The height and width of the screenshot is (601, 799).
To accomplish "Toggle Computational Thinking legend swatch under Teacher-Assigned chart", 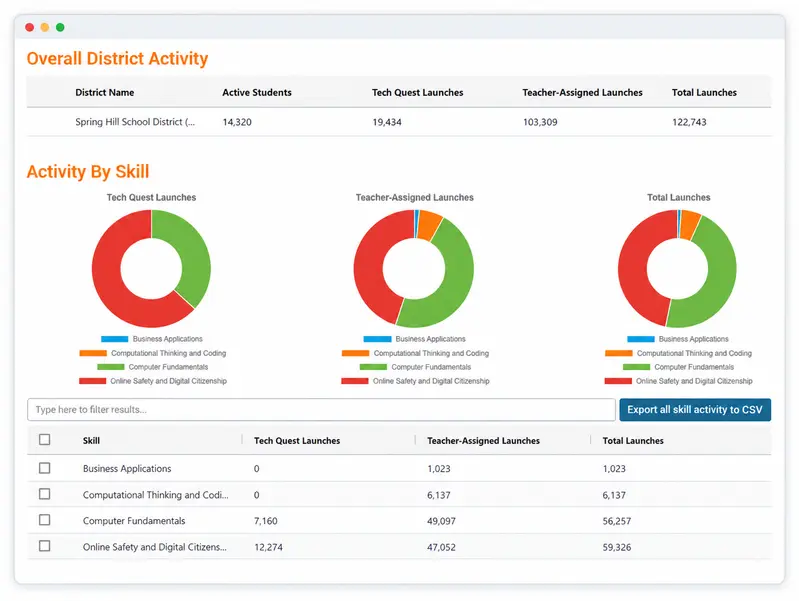I will [x=356, y=353].
